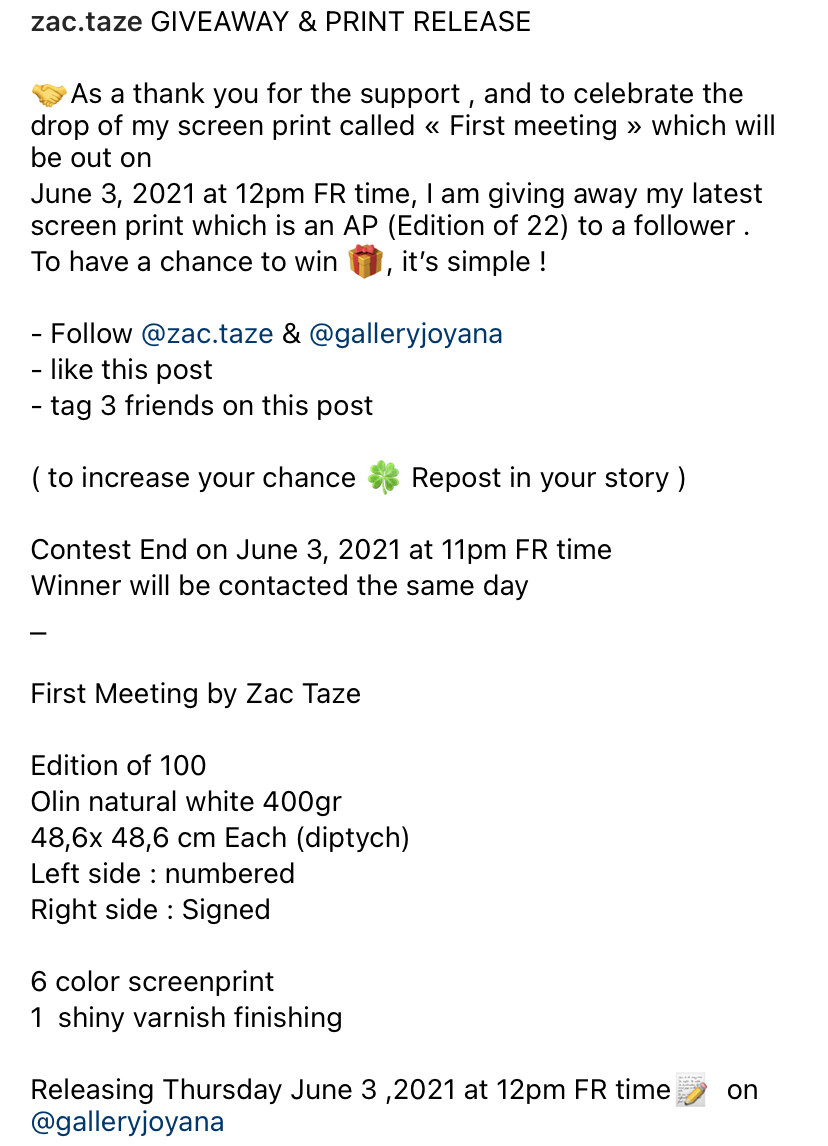Click 'Winner will be contacted the same day'
Image resolution: width=828 pixels, height=1146 pixels.
click(x=279, y=586)
